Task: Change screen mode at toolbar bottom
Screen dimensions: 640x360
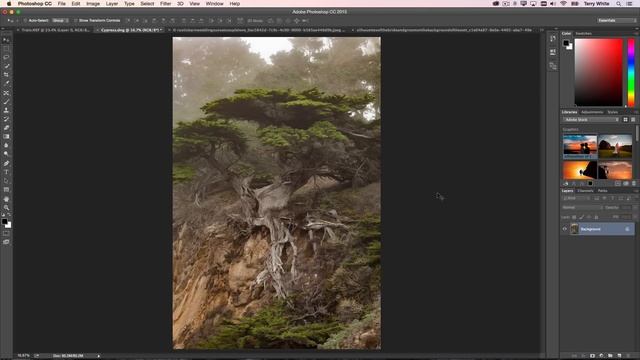Action: click(x=6, y=242)
